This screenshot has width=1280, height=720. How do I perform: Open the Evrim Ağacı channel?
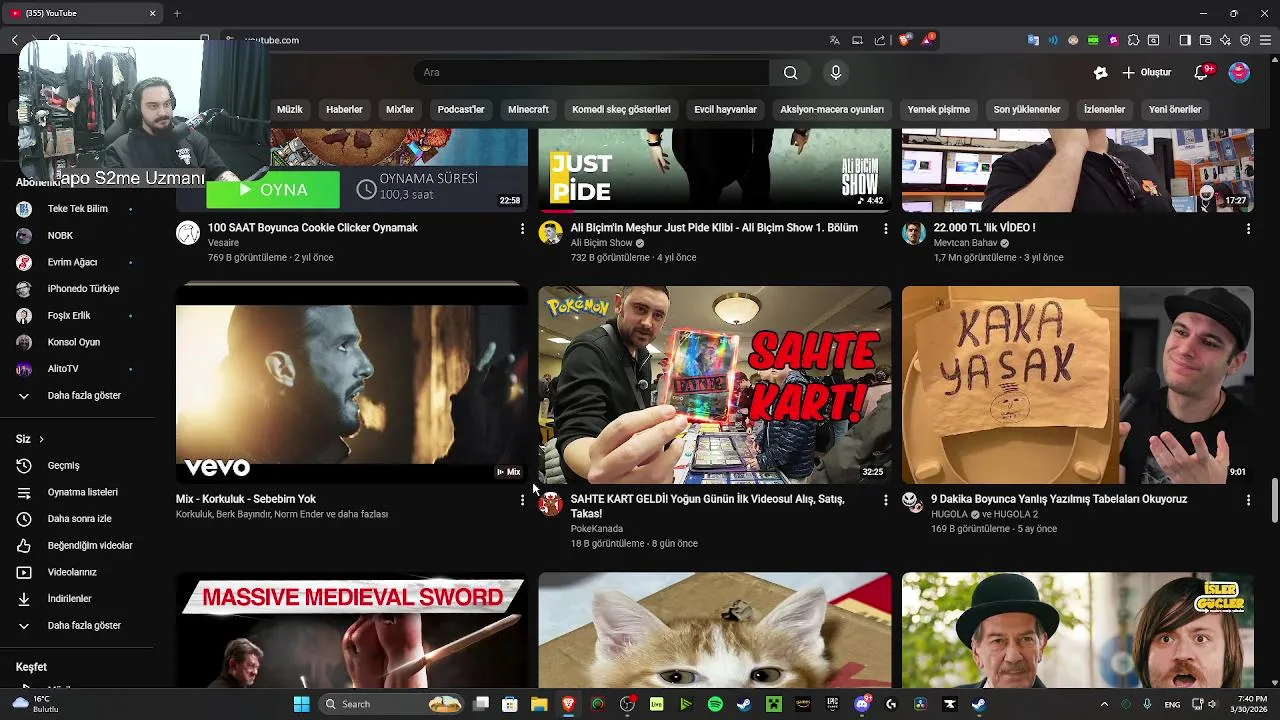coord(72,262)
